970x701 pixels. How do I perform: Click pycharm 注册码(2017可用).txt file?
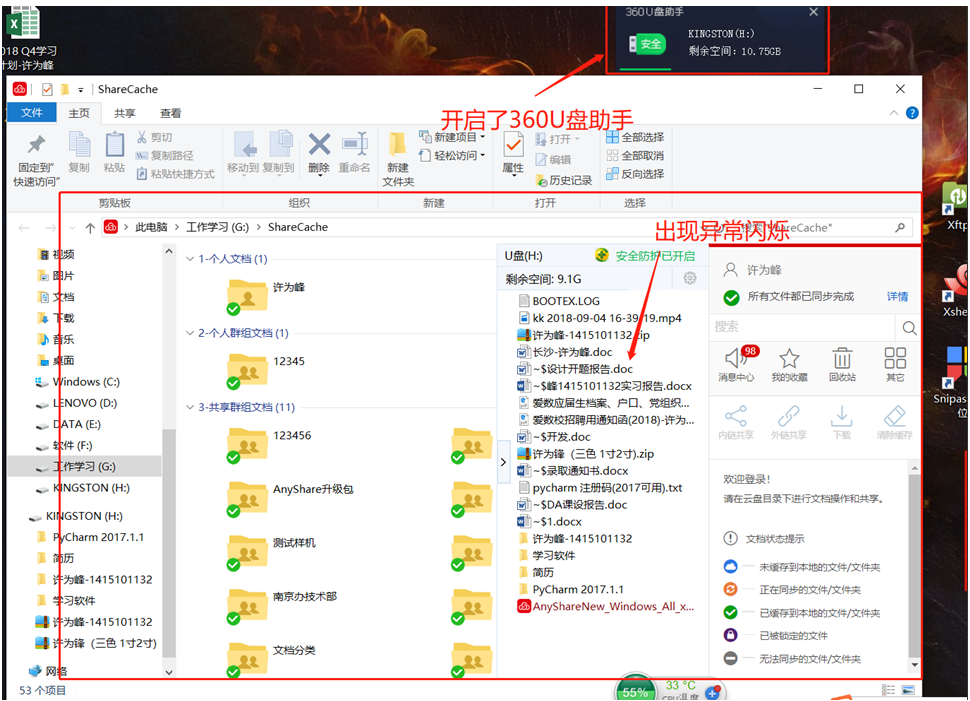607,488
